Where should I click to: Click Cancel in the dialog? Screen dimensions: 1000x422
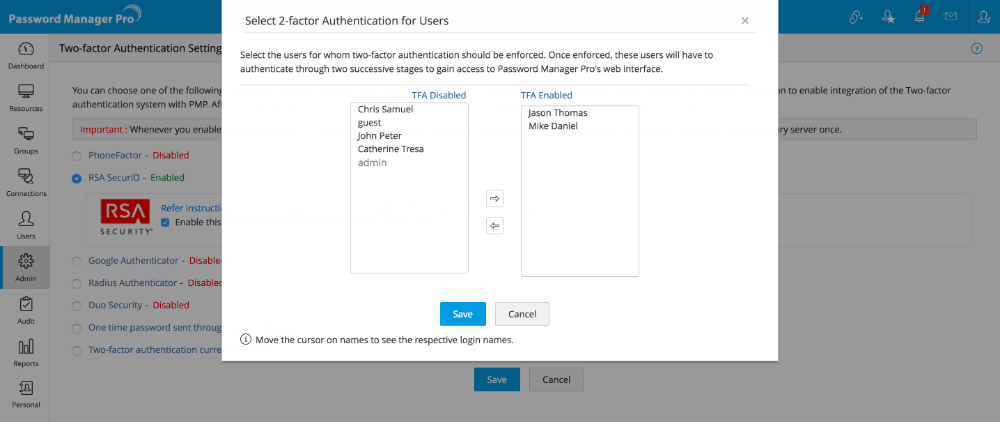tap(522, 314)
